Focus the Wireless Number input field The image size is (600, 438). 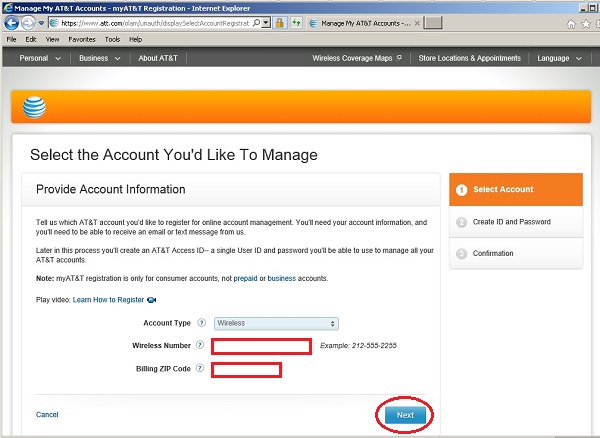point(261,346)
